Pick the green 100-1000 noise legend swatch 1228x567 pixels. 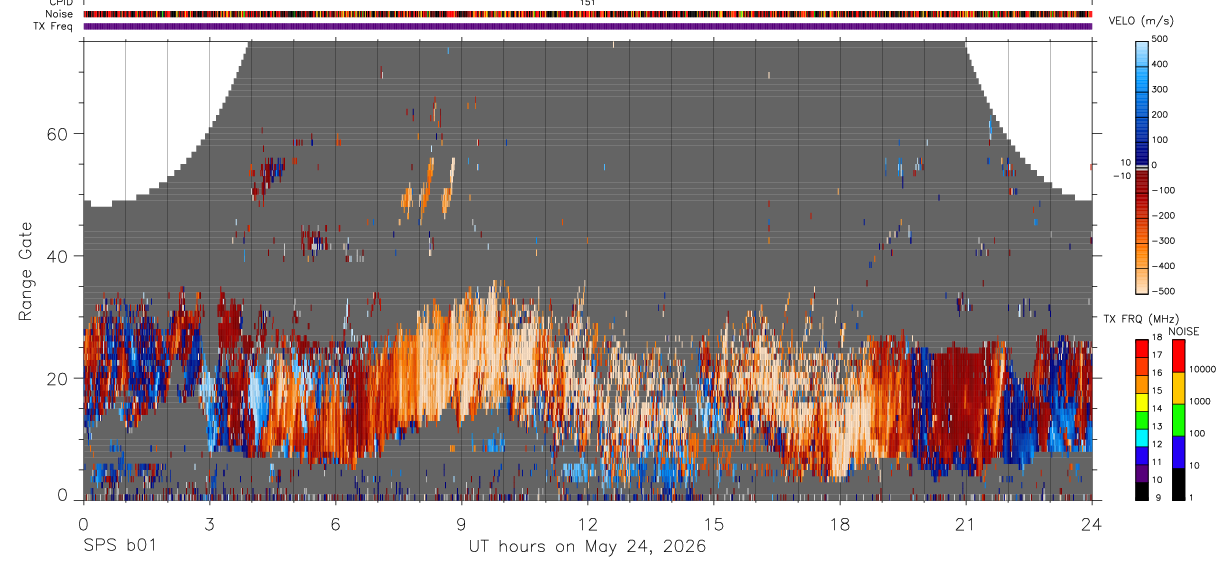pos(1177,420)
